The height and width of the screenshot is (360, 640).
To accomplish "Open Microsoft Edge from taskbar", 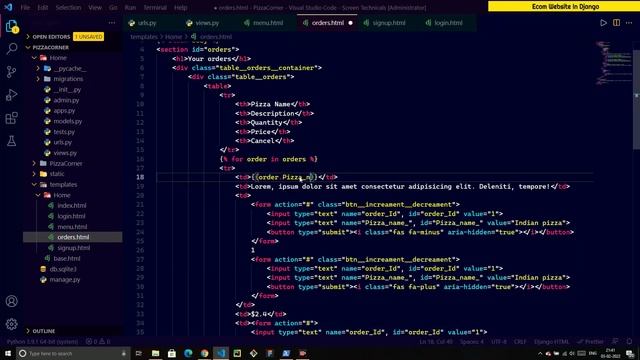I will 188,353.
